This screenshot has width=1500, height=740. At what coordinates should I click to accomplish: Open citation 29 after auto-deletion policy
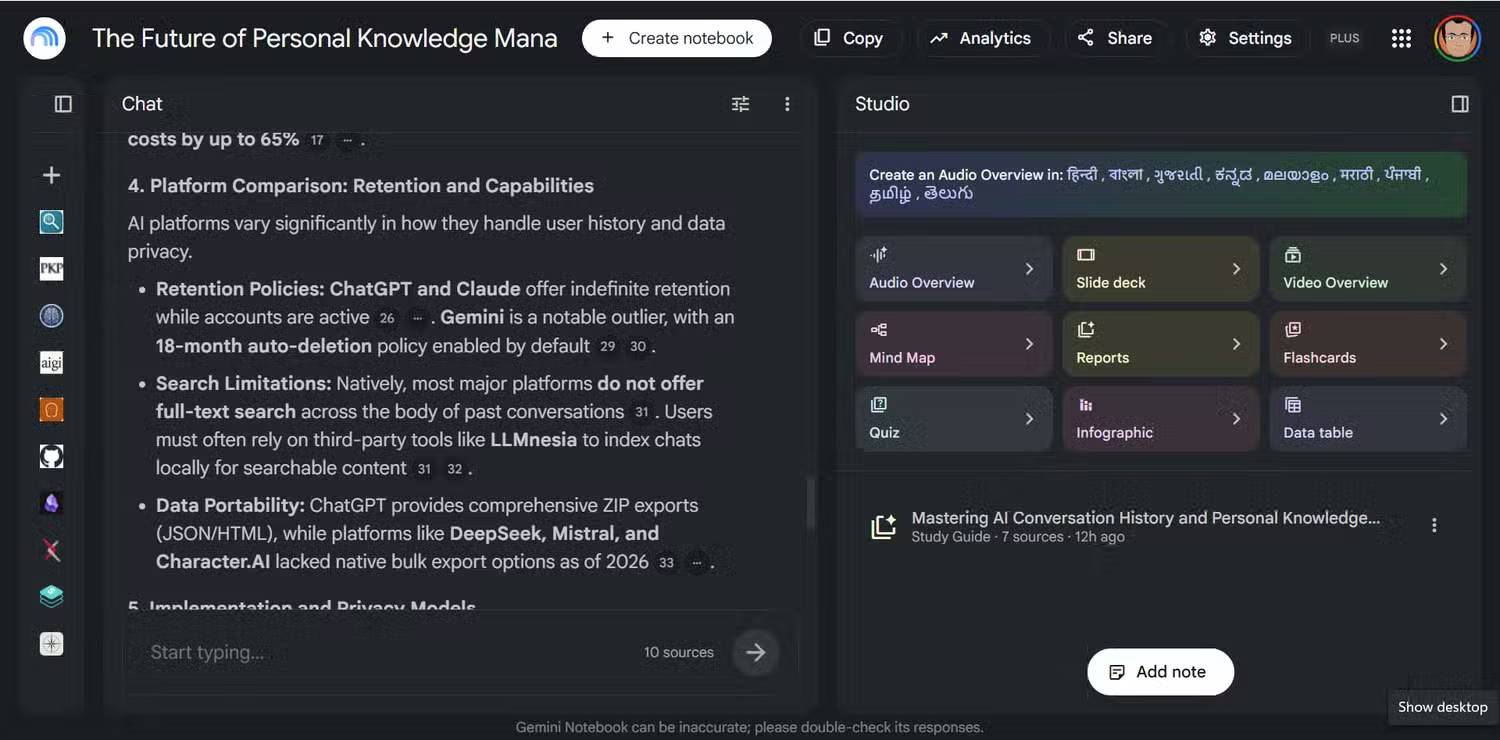607,346
